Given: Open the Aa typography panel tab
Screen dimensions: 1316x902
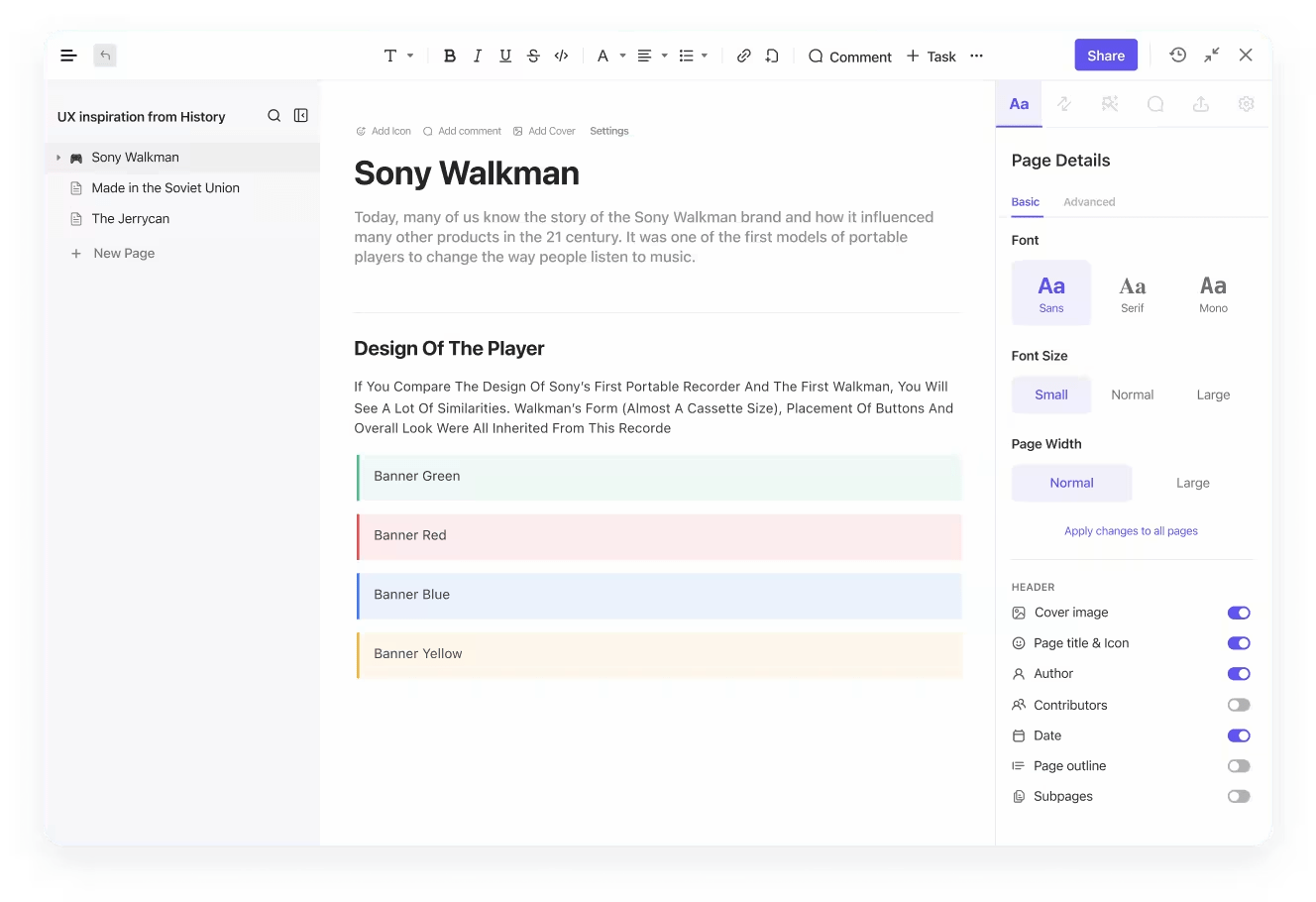Looking at the screenshot, I should pos(1019,104).
